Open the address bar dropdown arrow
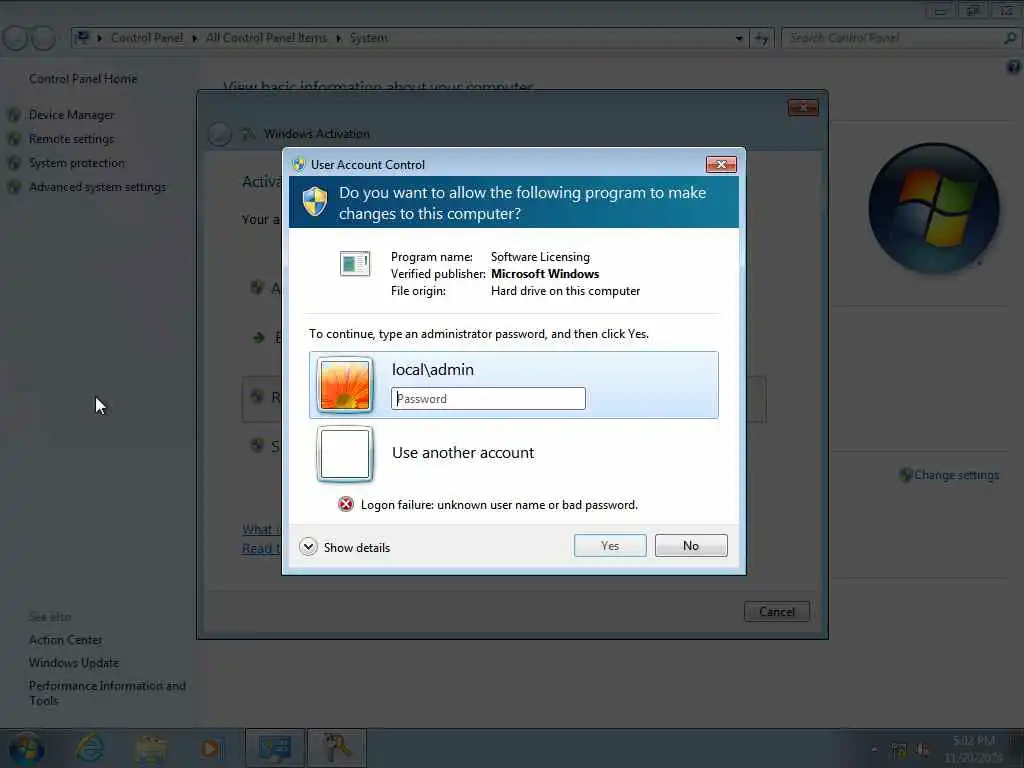This screenshot has width=1024, height=768. tap(739, 39)
